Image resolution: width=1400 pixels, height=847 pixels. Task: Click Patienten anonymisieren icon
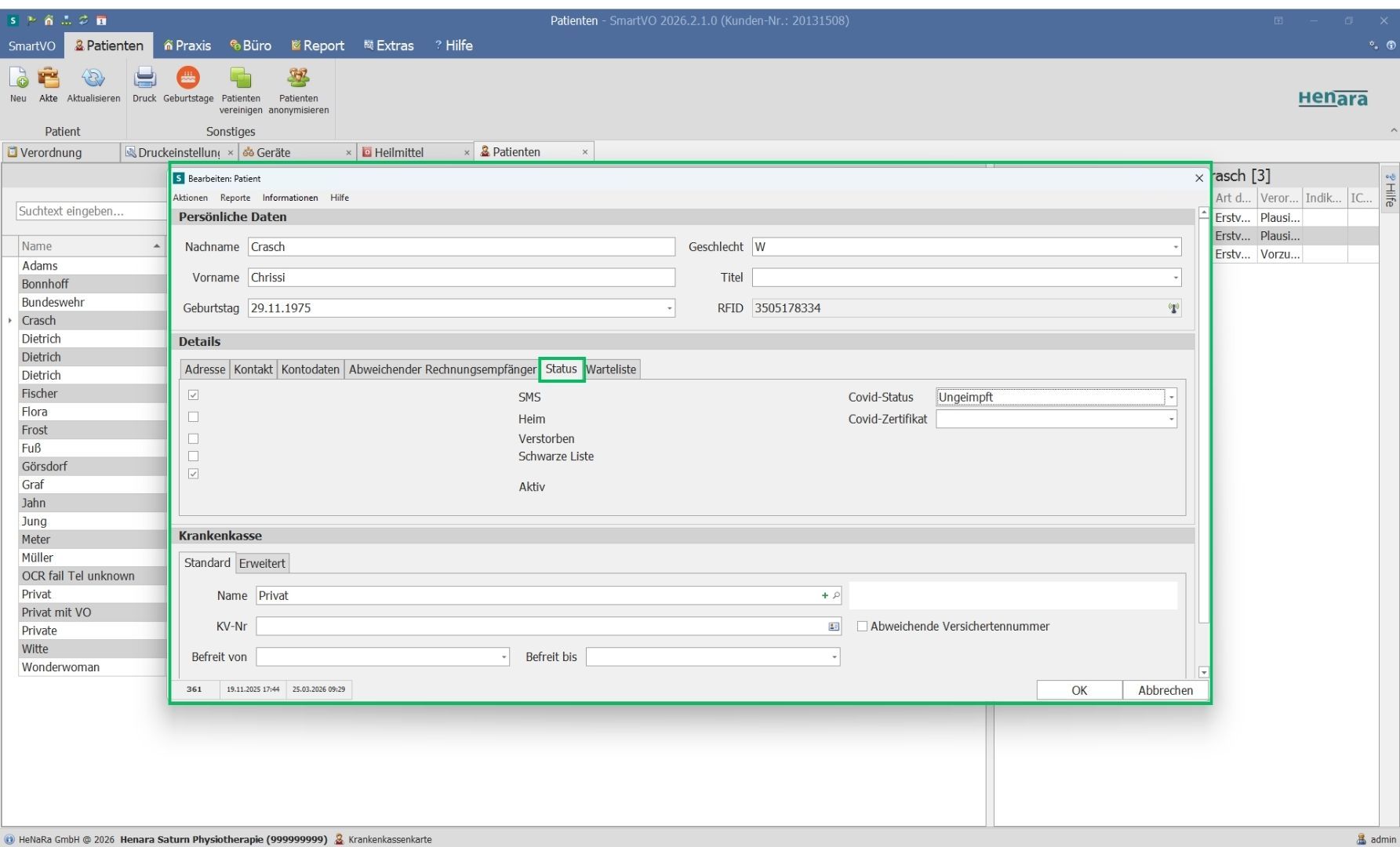[x=298, y=78]
